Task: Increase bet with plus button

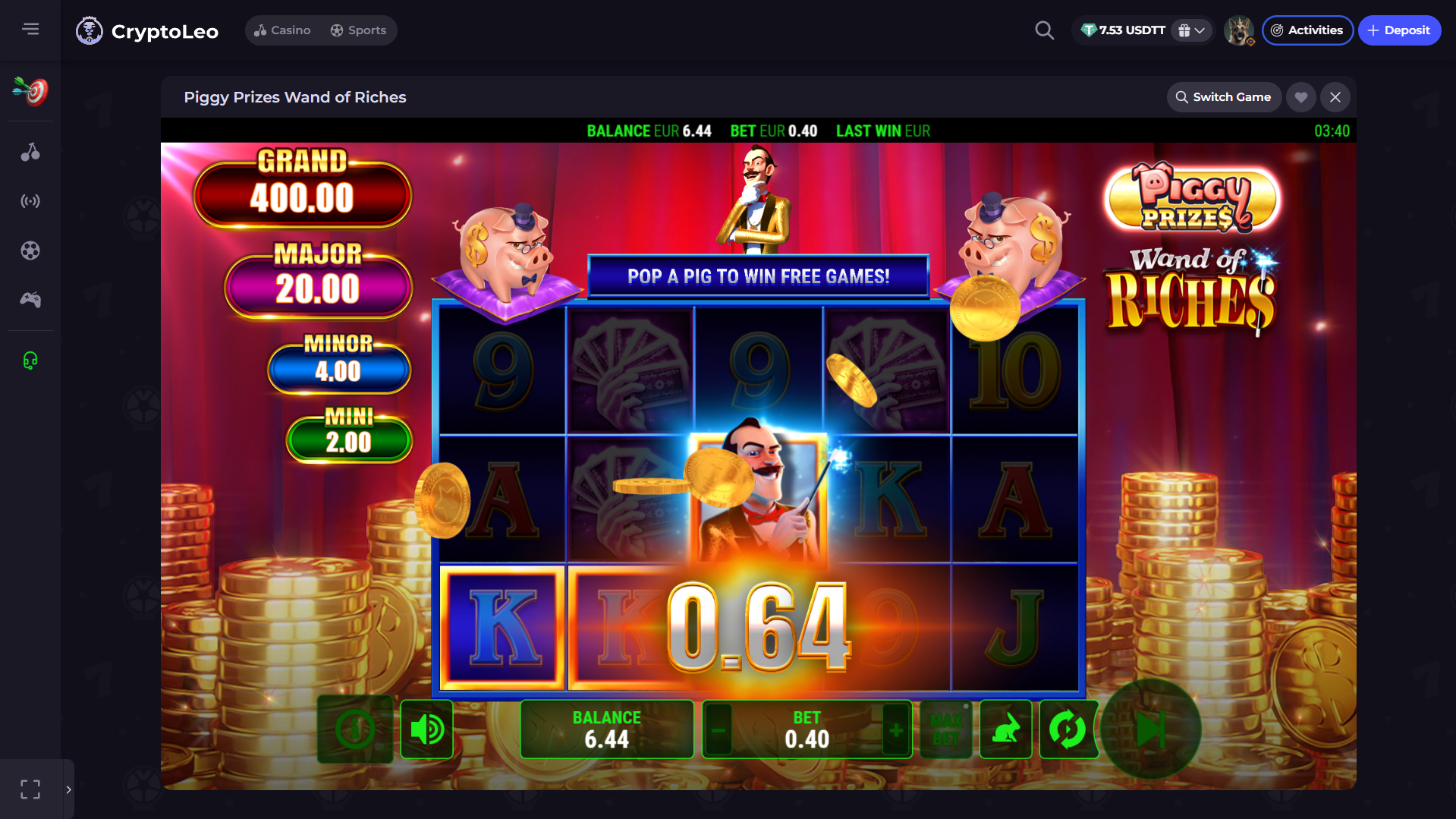Action: 896,730
